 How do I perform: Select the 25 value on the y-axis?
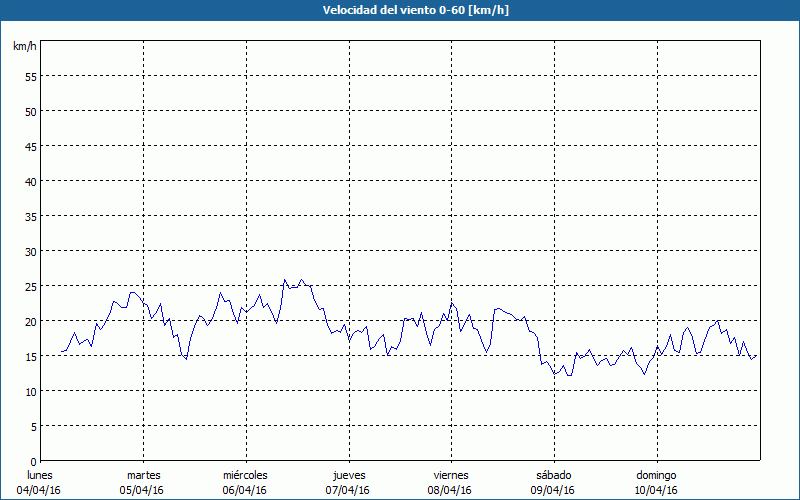(30, 287)
